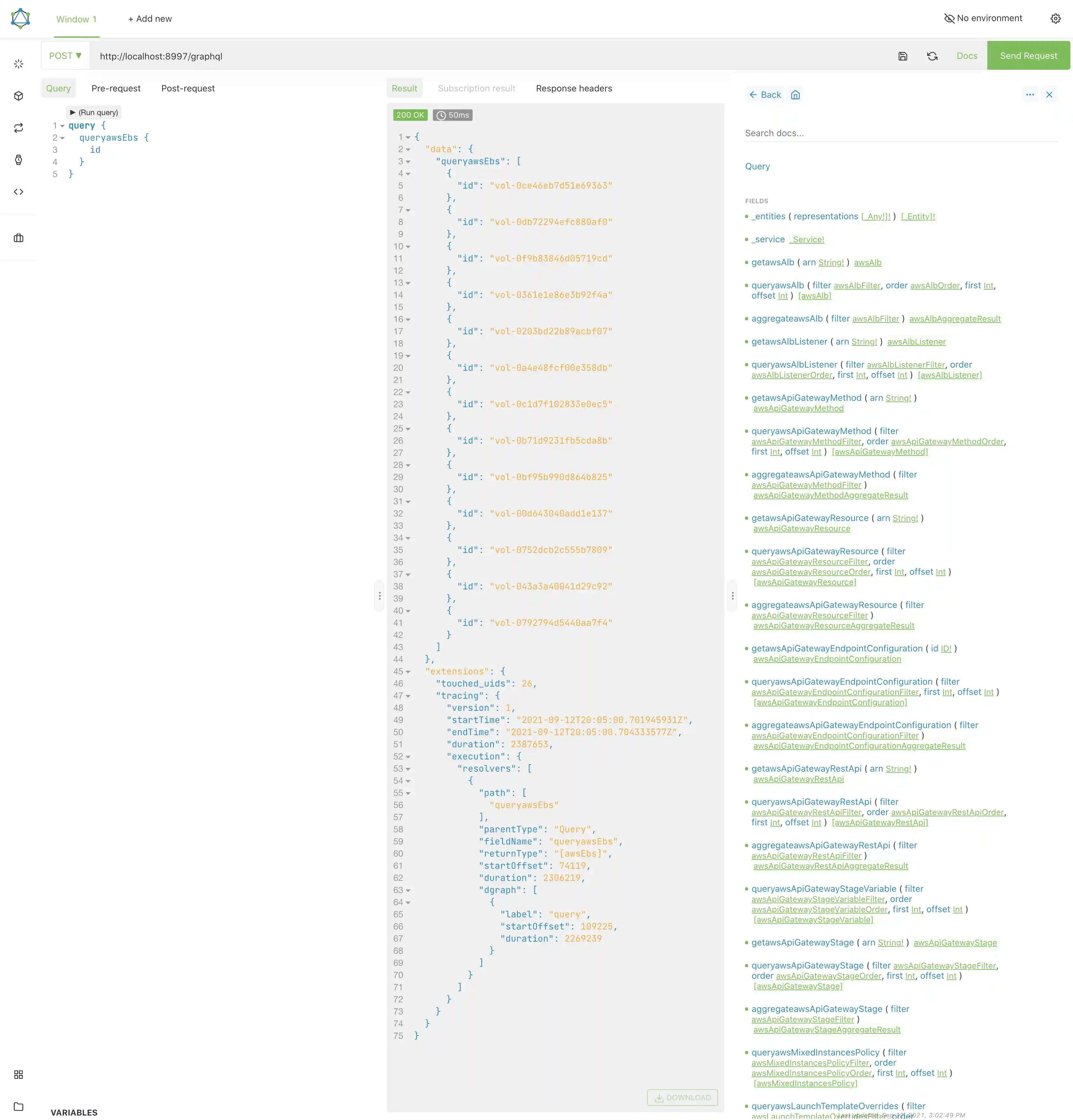The height and width of the screenshot is (1120, 1073).
Task: Collapse the queryawsEbs fold arrow in the query editor
Action: click(x=62, y=138)
